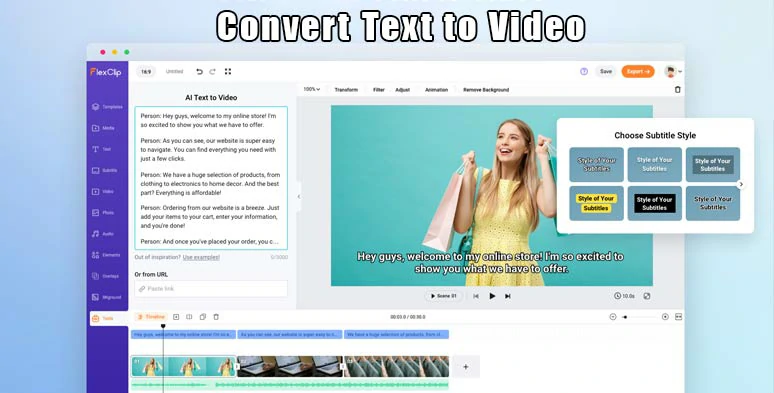The height and width of the screenshot is (393, 774).
Task: Set scene duration via 10.0s clock
Action: 624,296
